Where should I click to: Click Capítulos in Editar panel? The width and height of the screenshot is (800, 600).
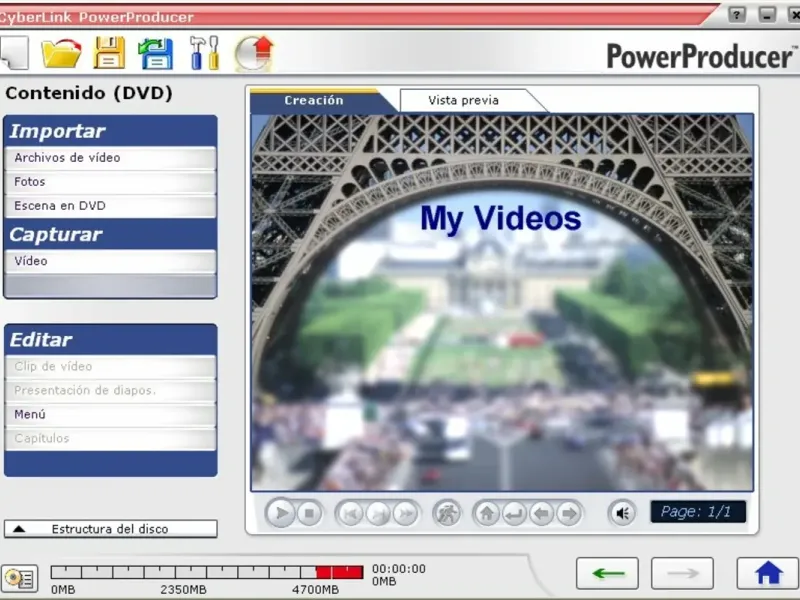[x=111, y=439]
